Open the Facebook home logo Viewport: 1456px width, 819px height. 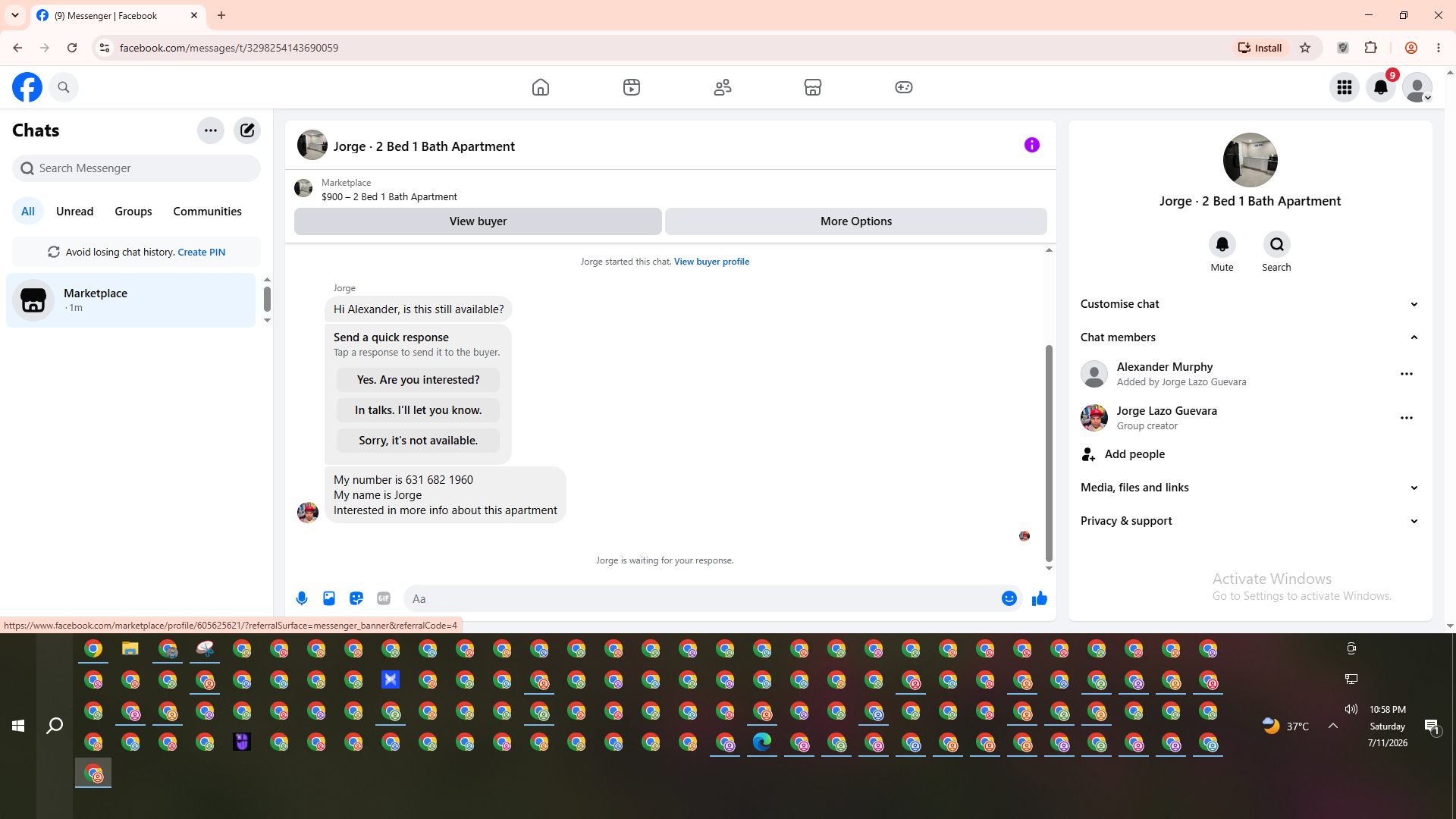click(x=27, y=87)
